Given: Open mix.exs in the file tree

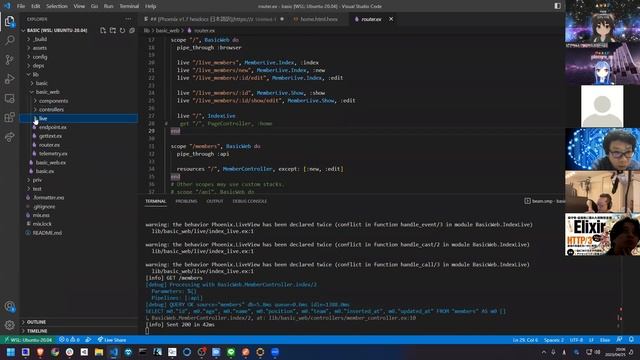Looking at the screenshot, I should pos(79,215).
